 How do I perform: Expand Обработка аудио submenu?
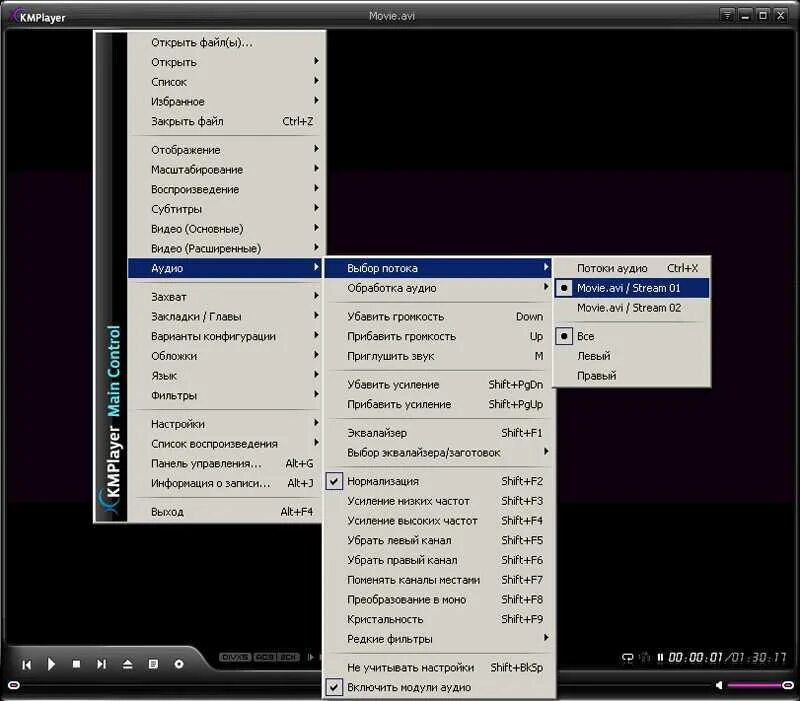pyautogui.click(x=439, y=288)
